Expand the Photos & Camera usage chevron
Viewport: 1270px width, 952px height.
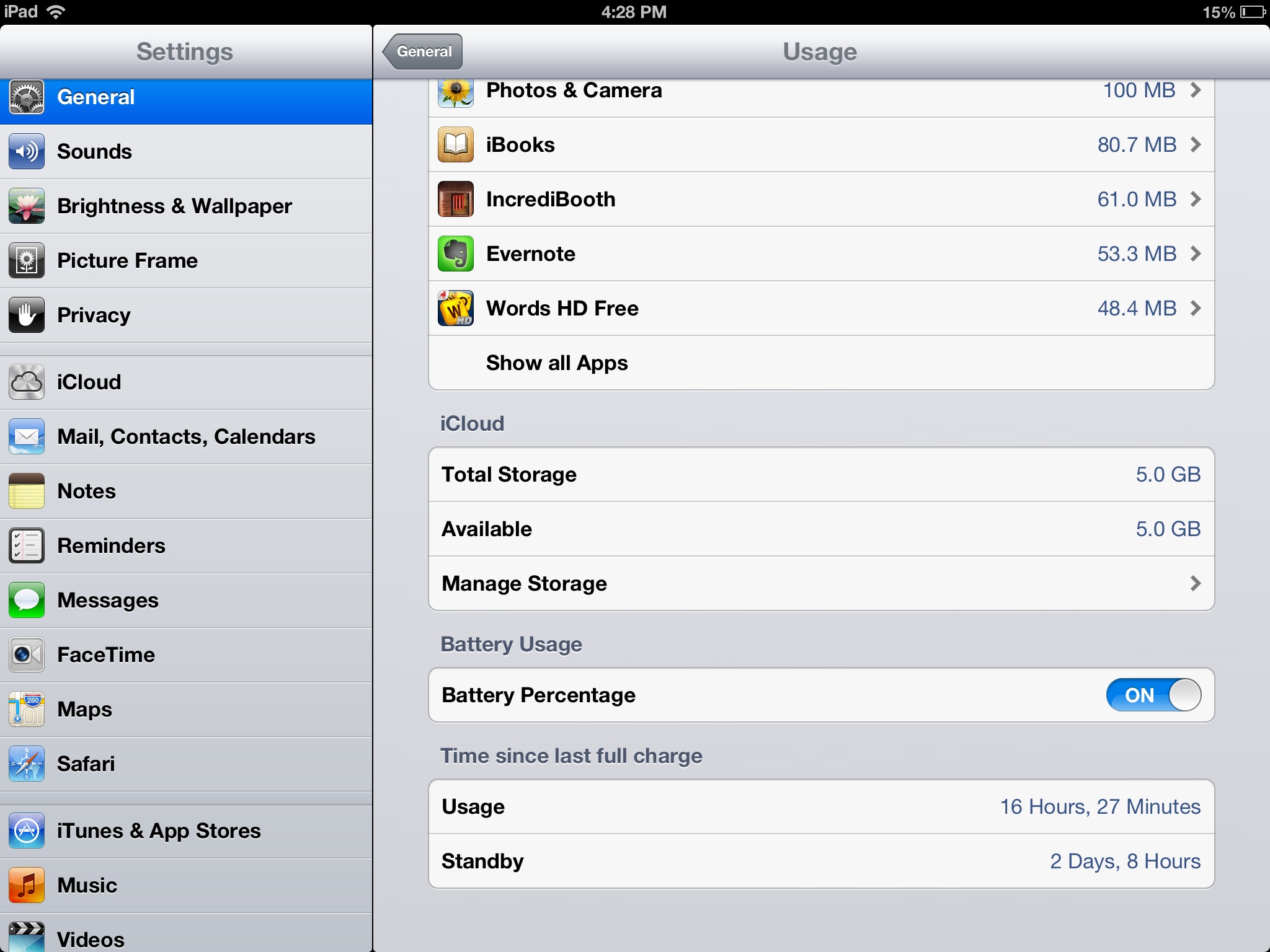tap(1196, 90)
